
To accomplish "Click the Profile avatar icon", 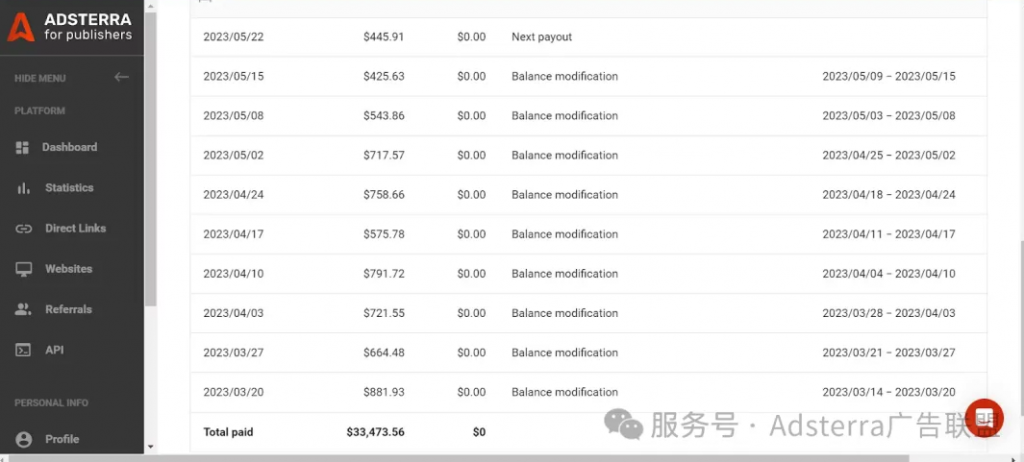I will pyautogui.click(x=24, y=440).
